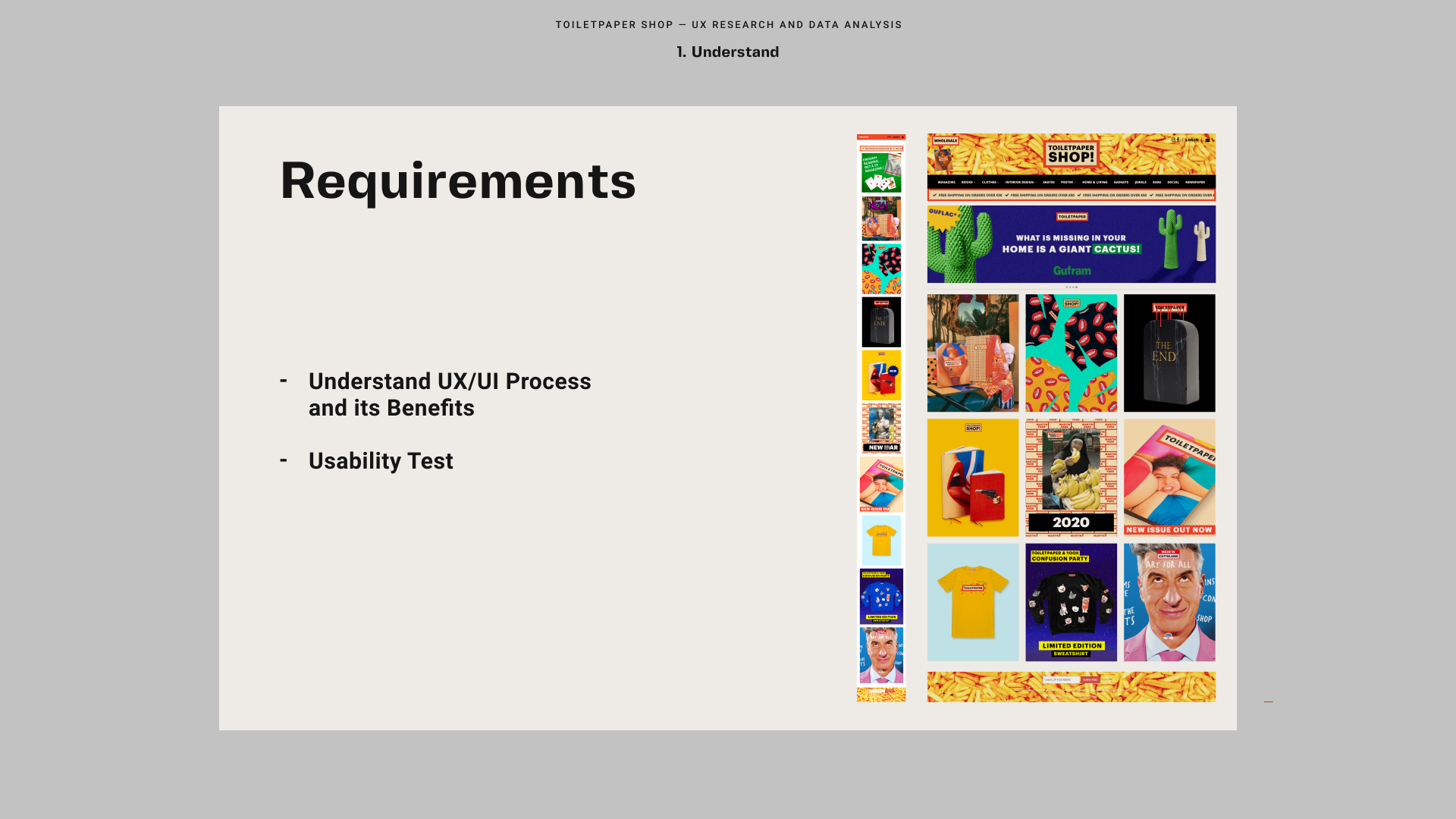
Task: Open the Newspaper menu item
Action: tap(1195, 182)
